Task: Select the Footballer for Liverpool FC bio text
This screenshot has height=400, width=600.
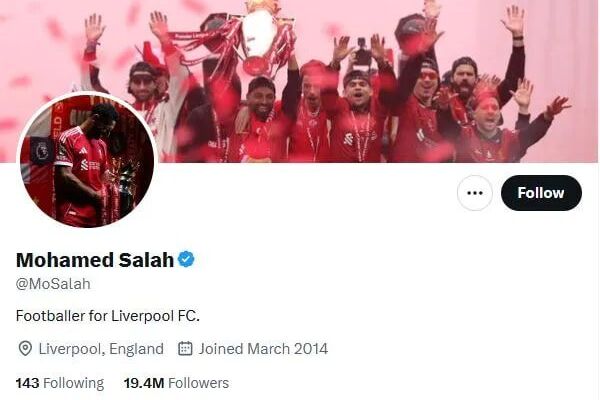Action: click(x=108, y=316)
